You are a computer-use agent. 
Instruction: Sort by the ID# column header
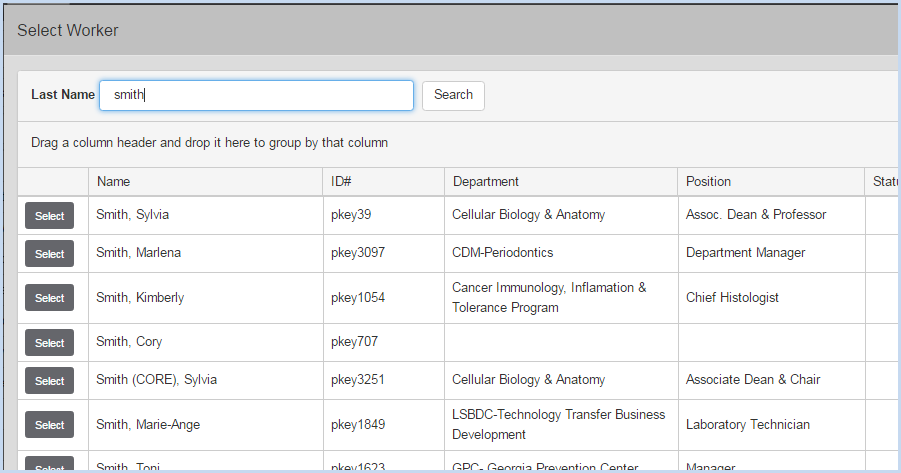[341, 182]
